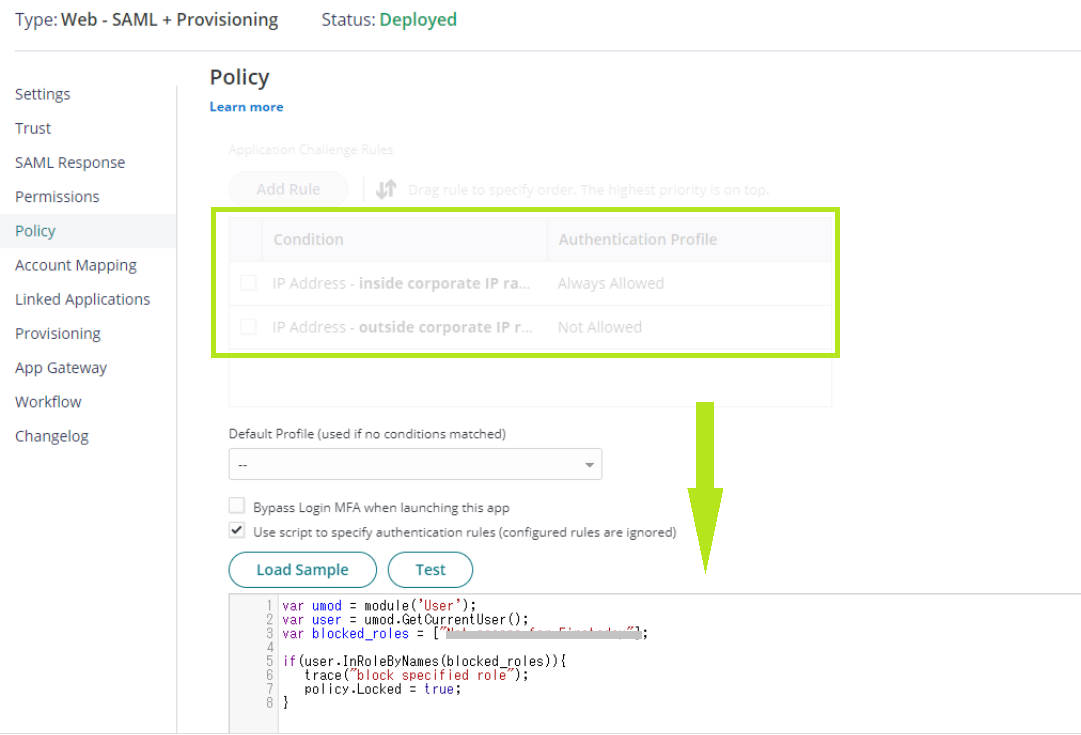
Task: Follow the Learn more link
Action: tap(246, 107)
